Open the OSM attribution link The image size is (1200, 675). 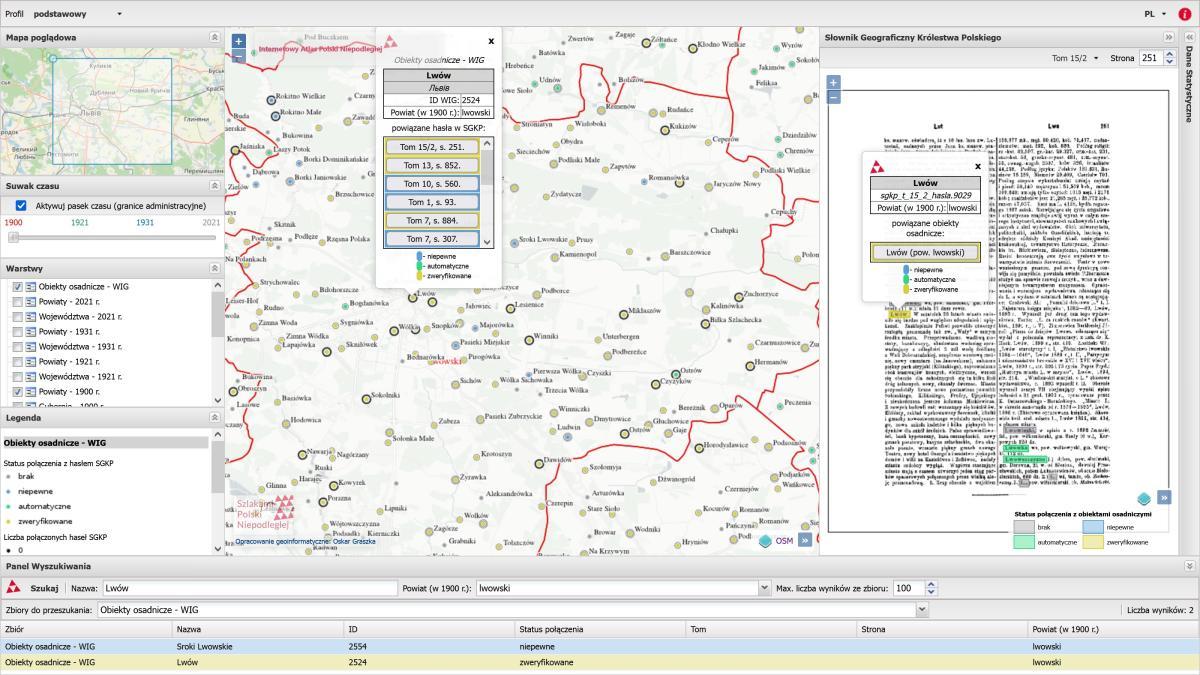click(784, 541)
